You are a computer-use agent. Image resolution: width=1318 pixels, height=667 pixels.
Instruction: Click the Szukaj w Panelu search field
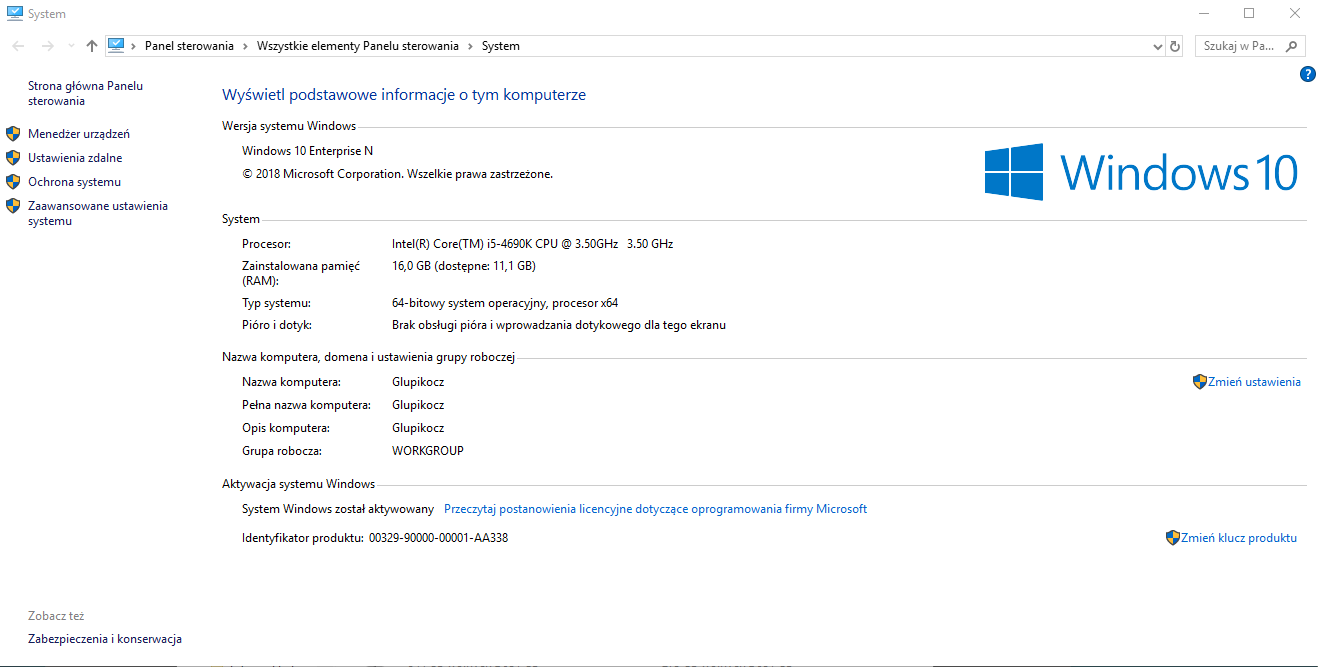[x=1238, y=46]
